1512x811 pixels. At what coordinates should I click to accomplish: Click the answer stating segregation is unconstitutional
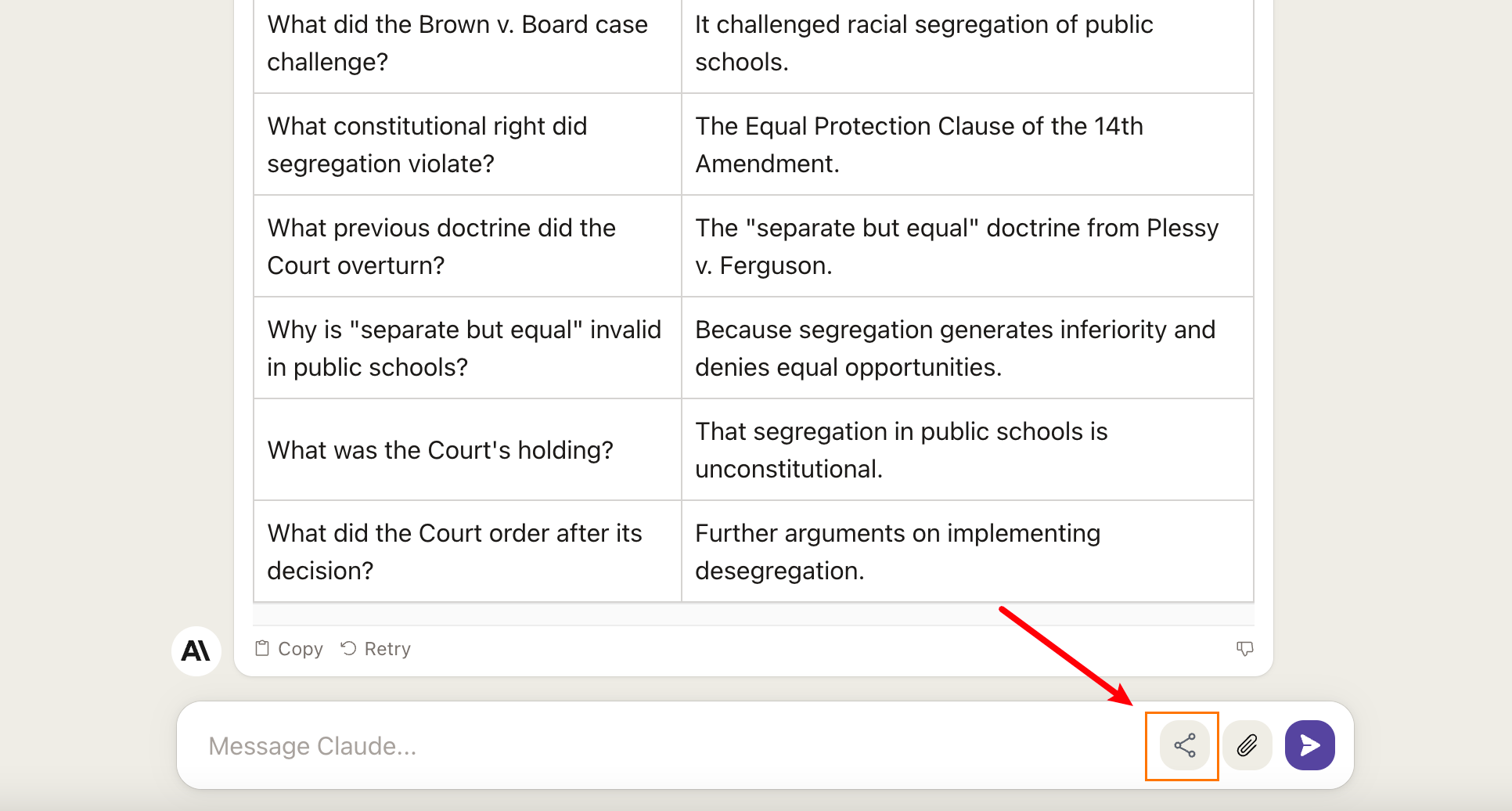click(967, 450)
